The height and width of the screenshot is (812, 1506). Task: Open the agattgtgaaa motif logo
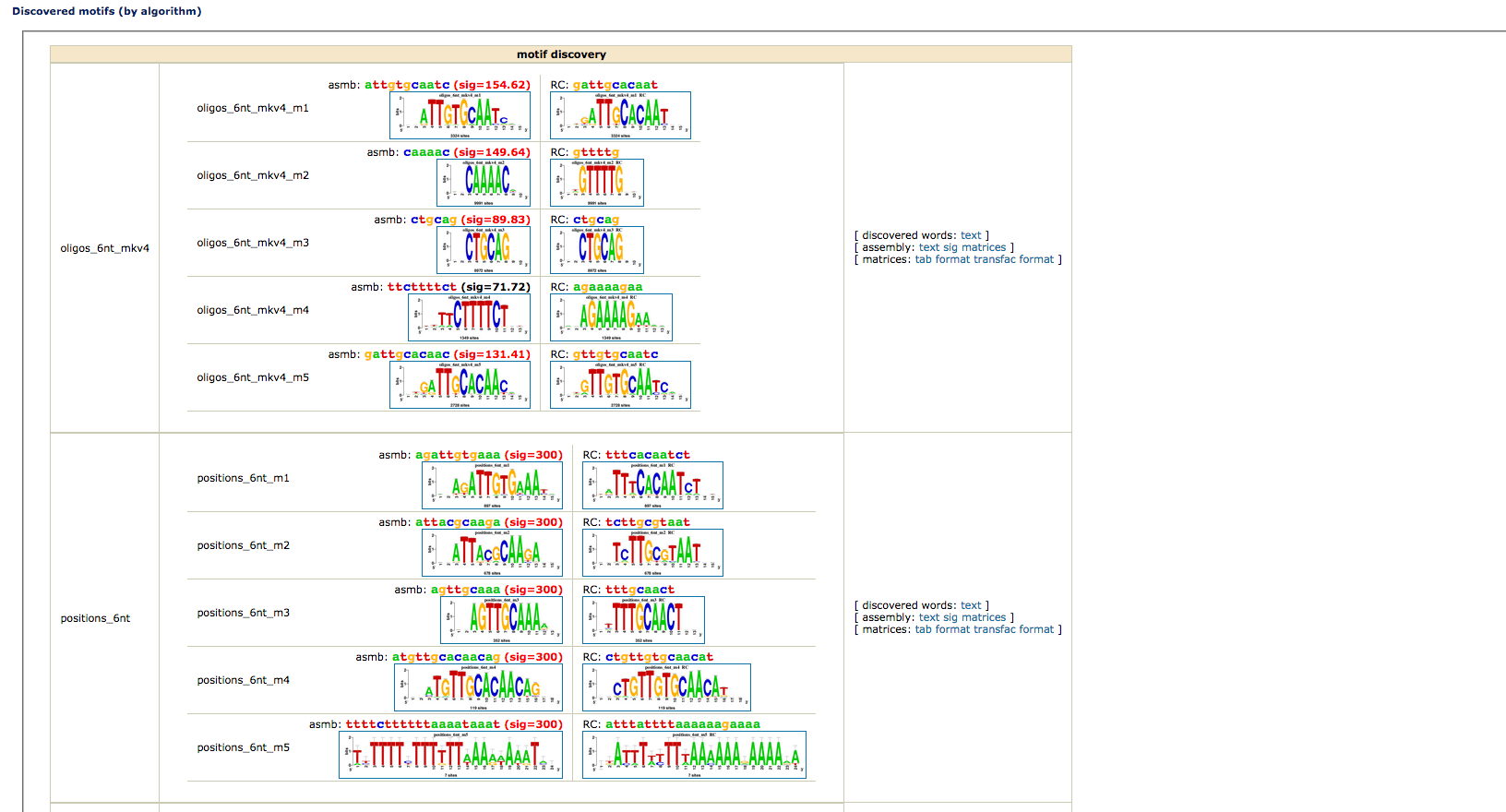pos(492,485)
